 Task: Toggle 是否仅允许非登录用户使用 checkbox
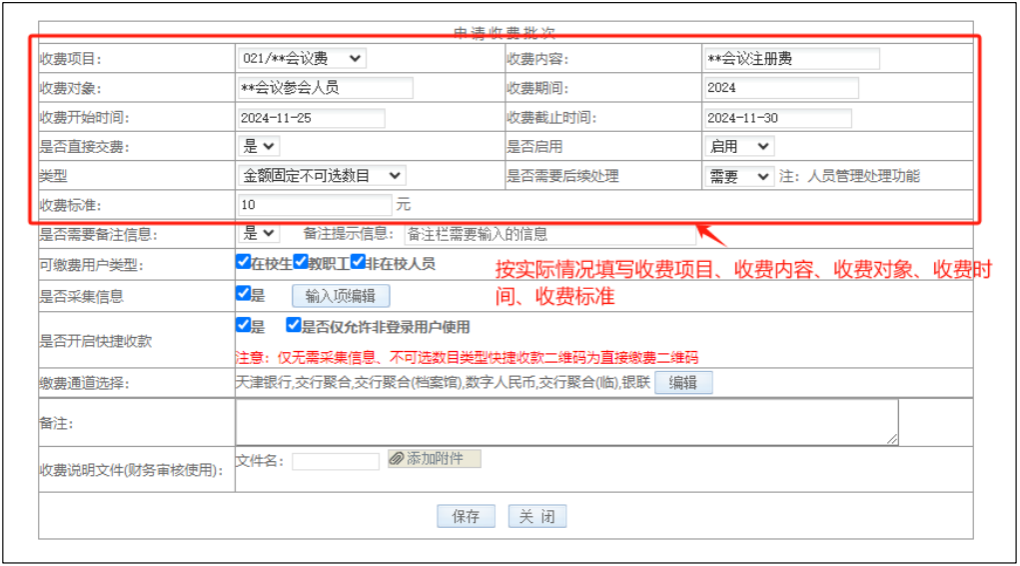pos(293,325)
